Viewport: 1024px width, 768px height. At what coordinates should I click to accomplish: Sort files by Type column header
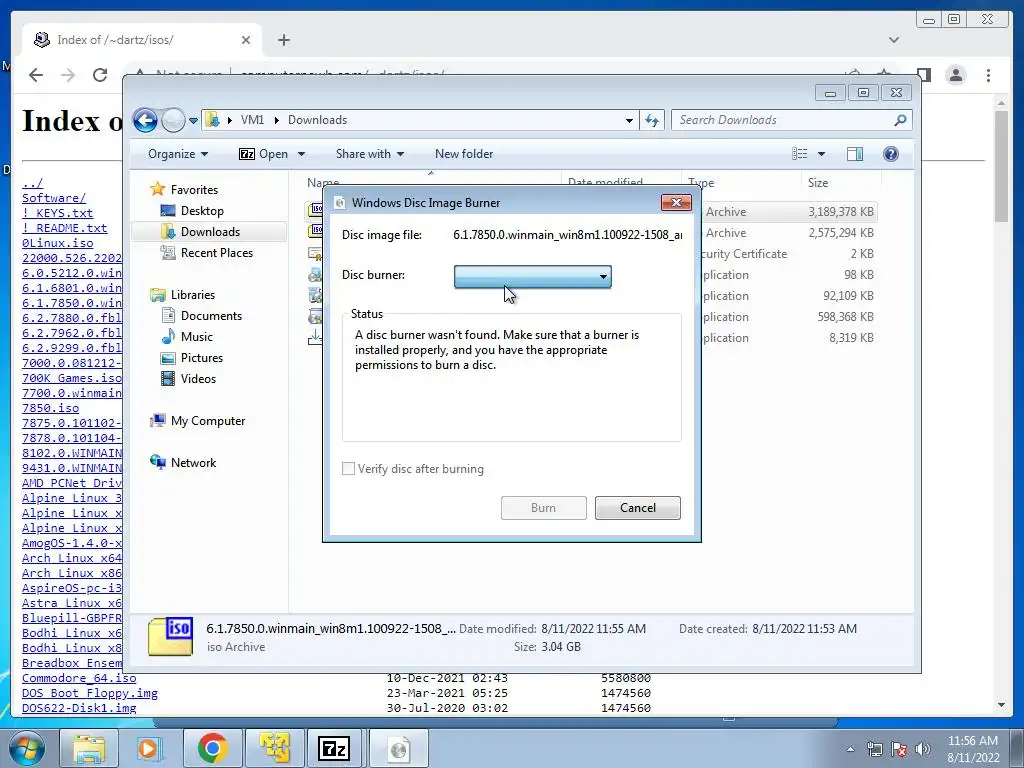click(x=741, y=183)
